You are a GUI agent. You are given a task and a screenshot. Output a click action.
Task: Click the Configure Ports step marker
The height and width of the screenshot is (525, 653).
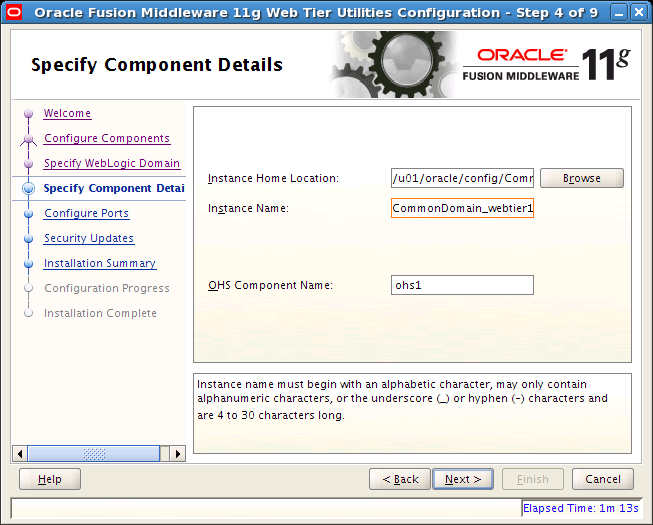pyautogui.click(x=28, y=214)
